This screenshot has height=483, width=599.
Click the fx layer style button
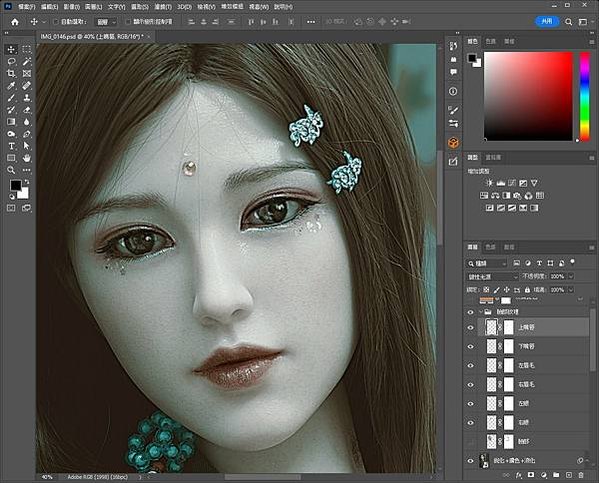tap(518, 475)
